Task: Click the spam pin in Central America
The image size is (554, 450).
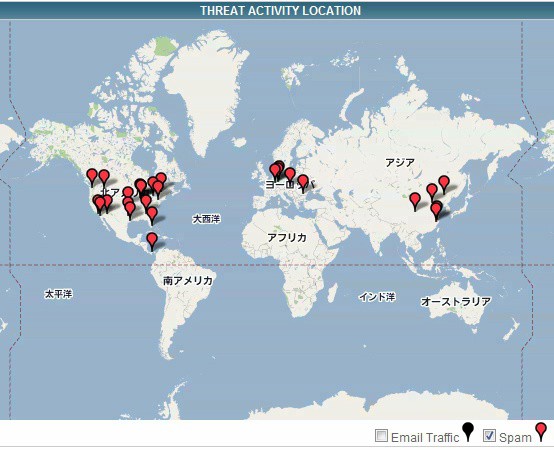Action: [152, 242]
